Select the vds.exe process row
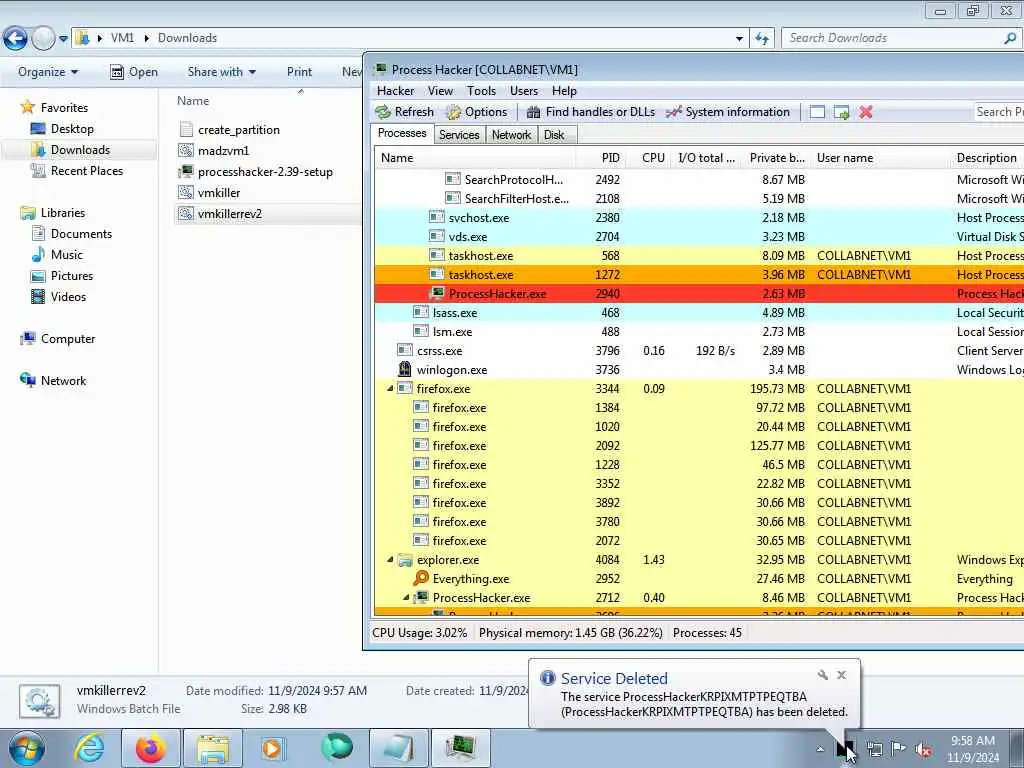 tap(699, 237)
